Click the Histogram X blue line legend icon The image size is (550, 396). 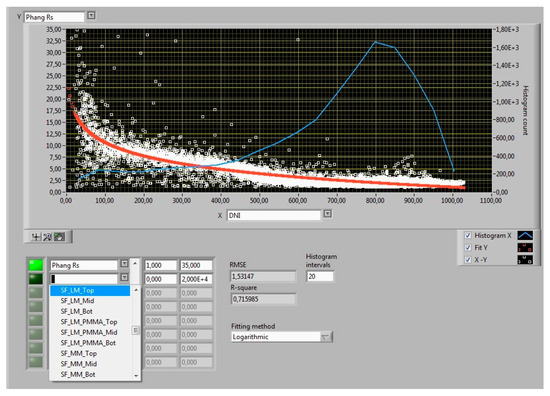(x=525, y=235)
